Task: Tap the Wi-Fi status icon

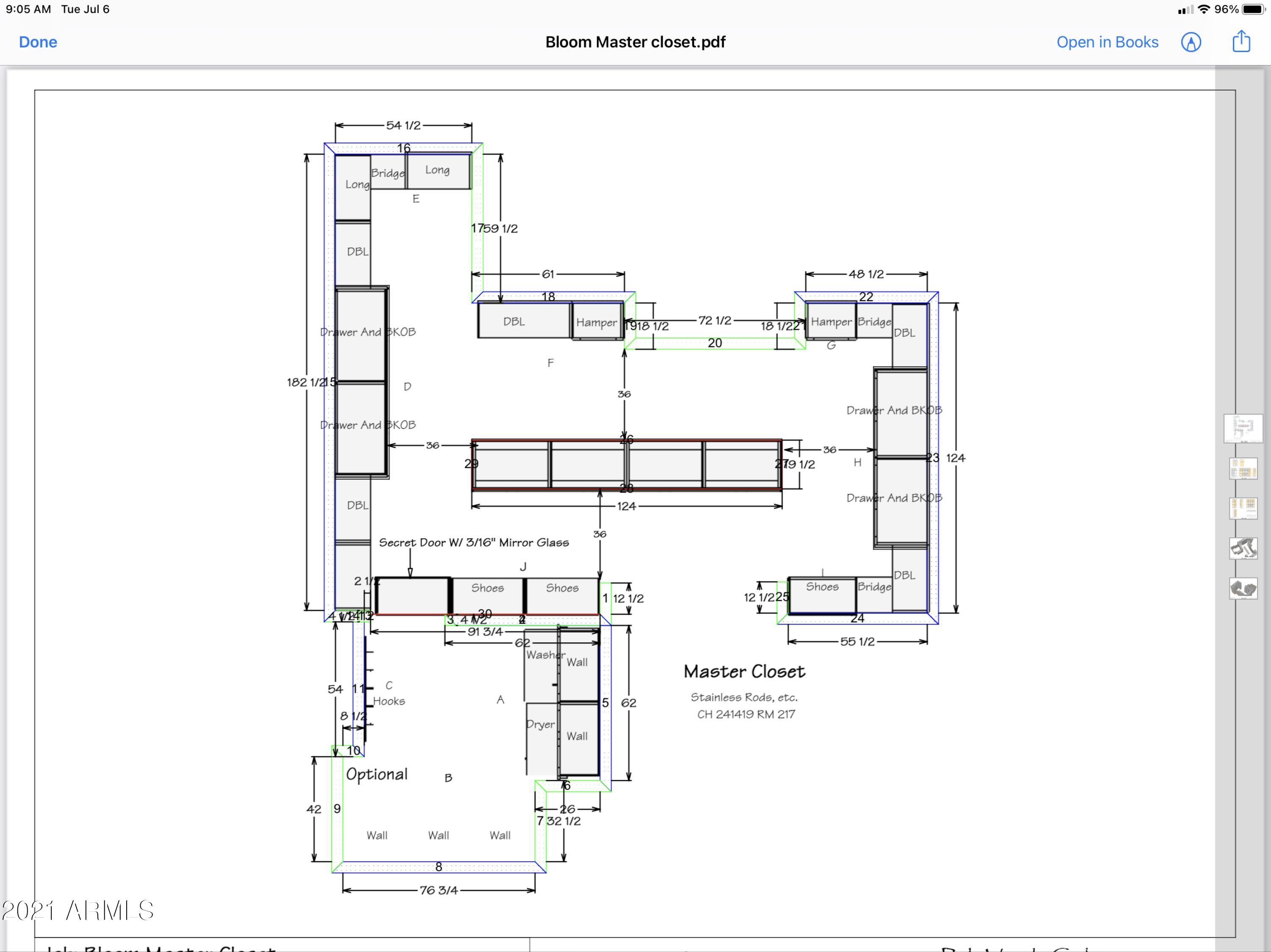Action: tap(1204, 9)
